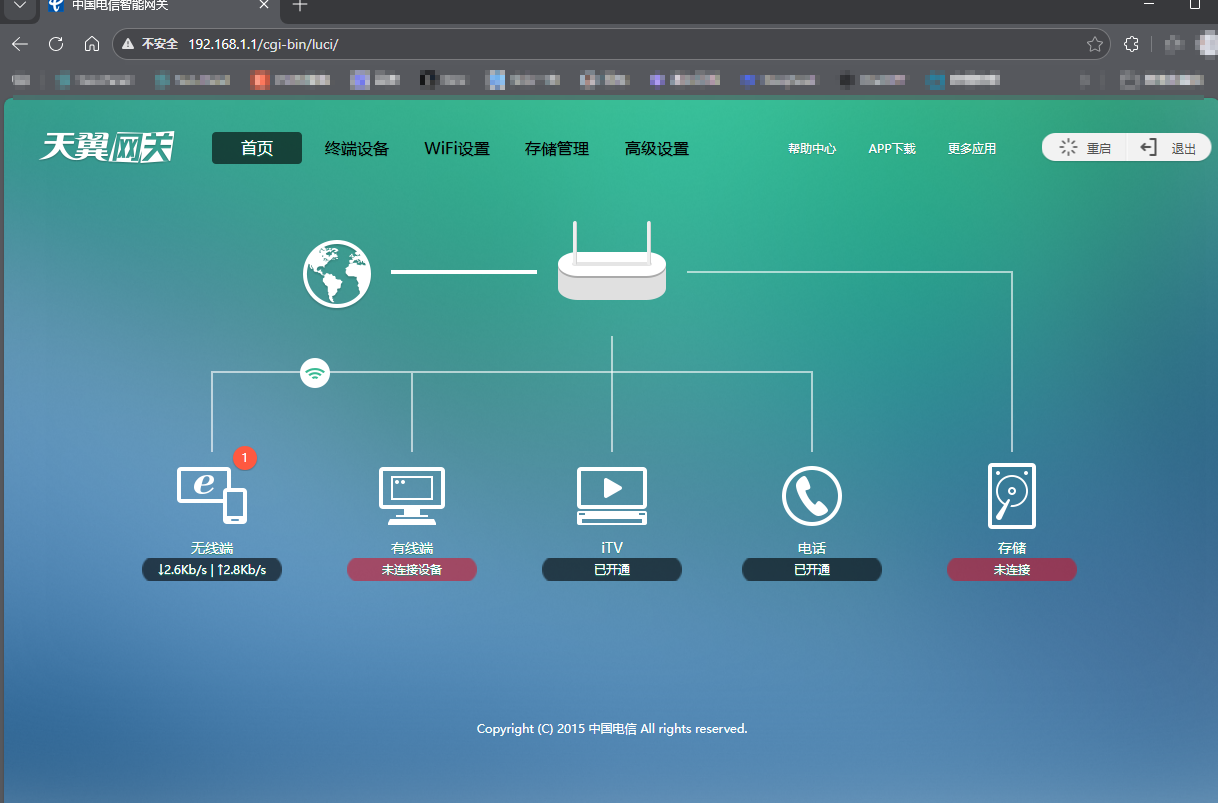Close the 中国电信智能网关 browser tab
Screen dimensions: 1218x803
(x=265, y=5)
